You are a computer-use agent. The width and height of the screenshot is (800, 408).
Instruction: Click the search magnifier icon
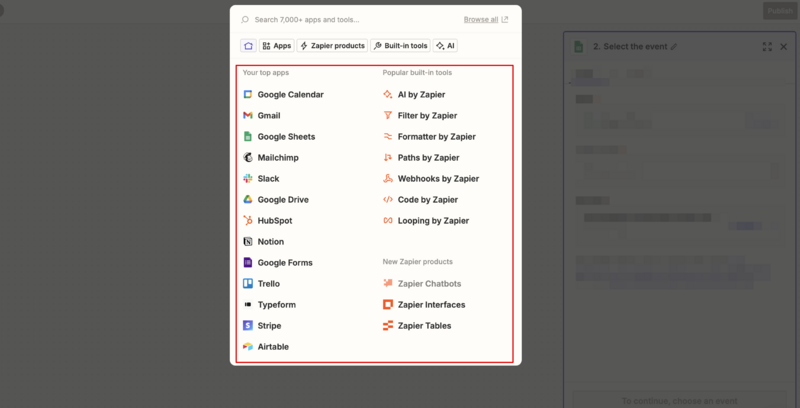coord(245,19)
